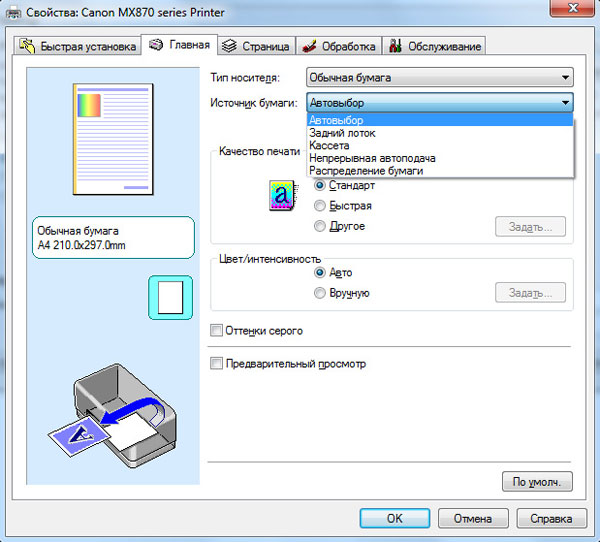Open the Страница tab
The height and width of the screenshot is (542, 600).
[257, 46]
